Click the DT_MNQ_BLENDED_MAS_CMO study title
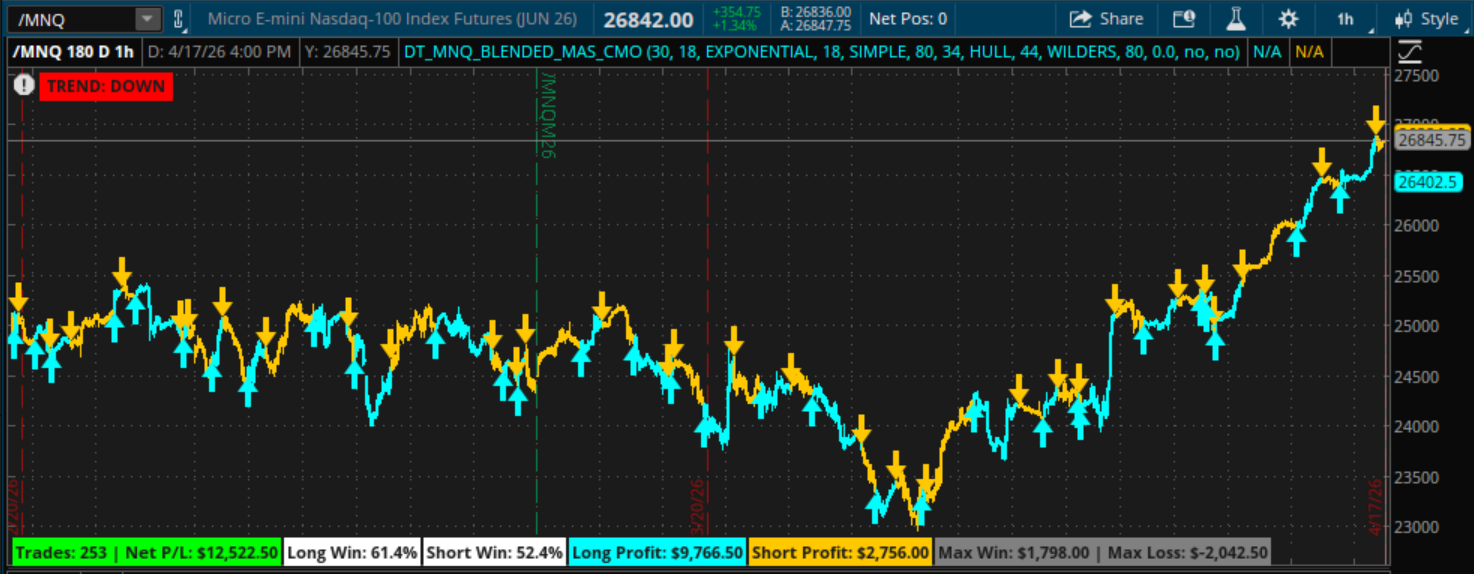This screenshot has height=574, width=1474. click(x=822, y=51)
